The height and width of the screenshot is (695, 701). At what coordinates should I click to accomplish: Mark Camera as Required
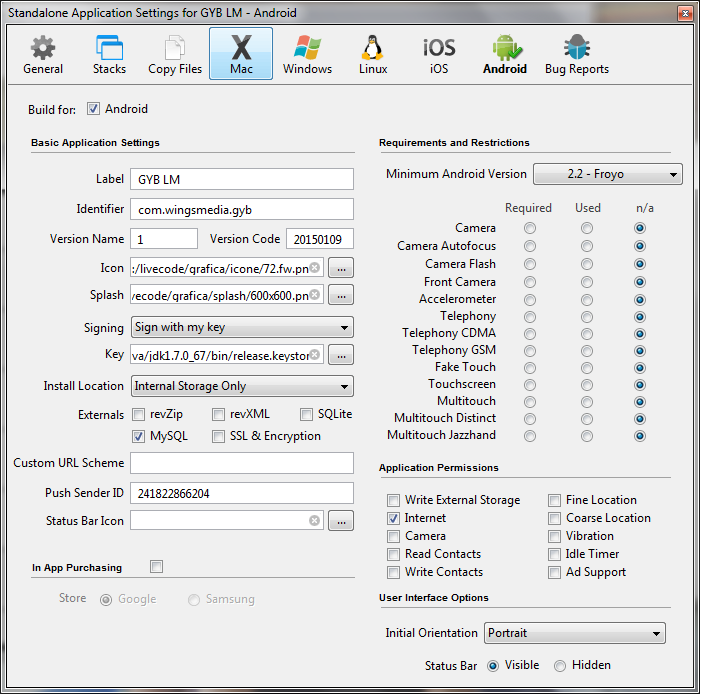(x=529, y=228)
